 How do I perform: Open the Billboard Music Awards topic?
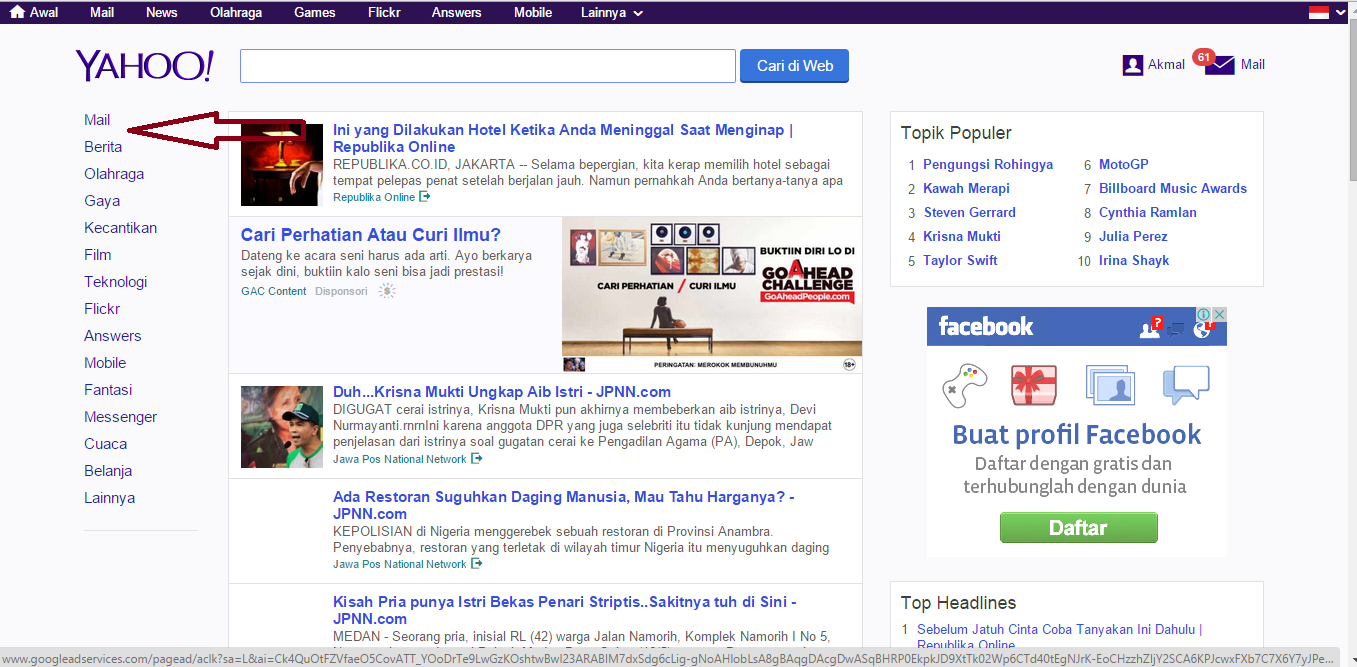click(x=1172, y=188)
